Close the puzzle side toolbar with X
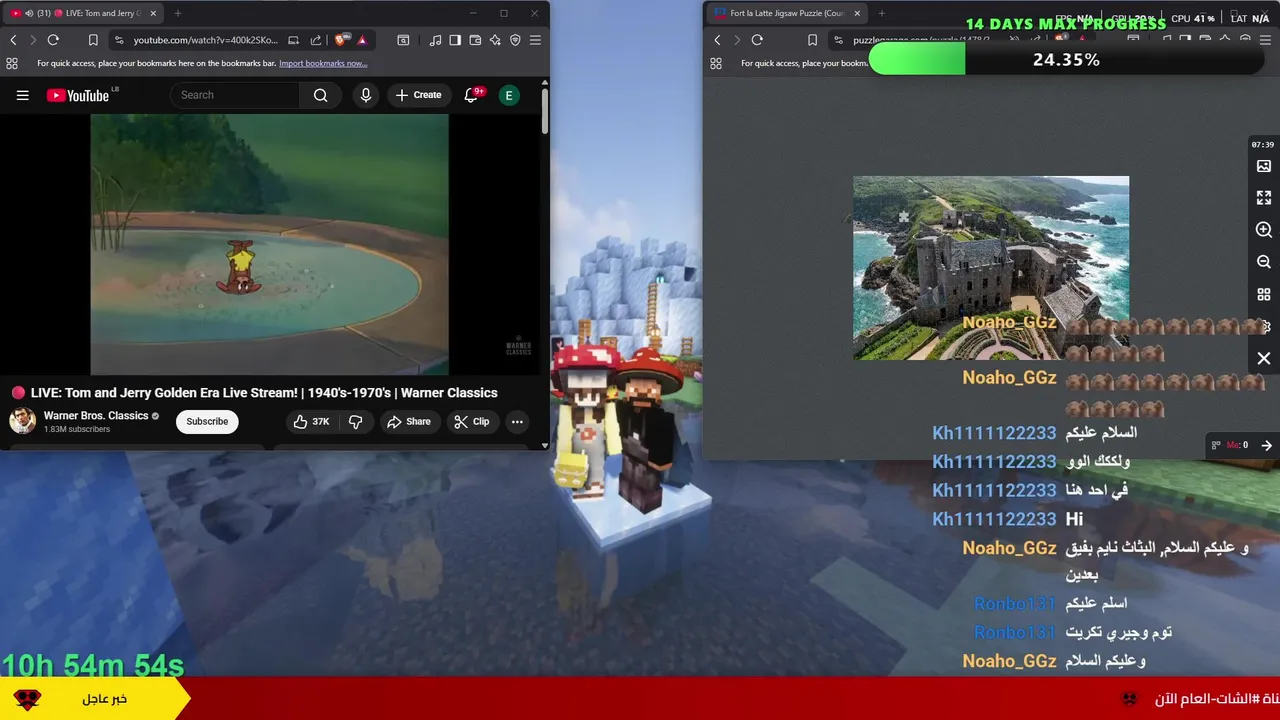The height and width of the screenshot is (720, 1280). pos(1264,358)
